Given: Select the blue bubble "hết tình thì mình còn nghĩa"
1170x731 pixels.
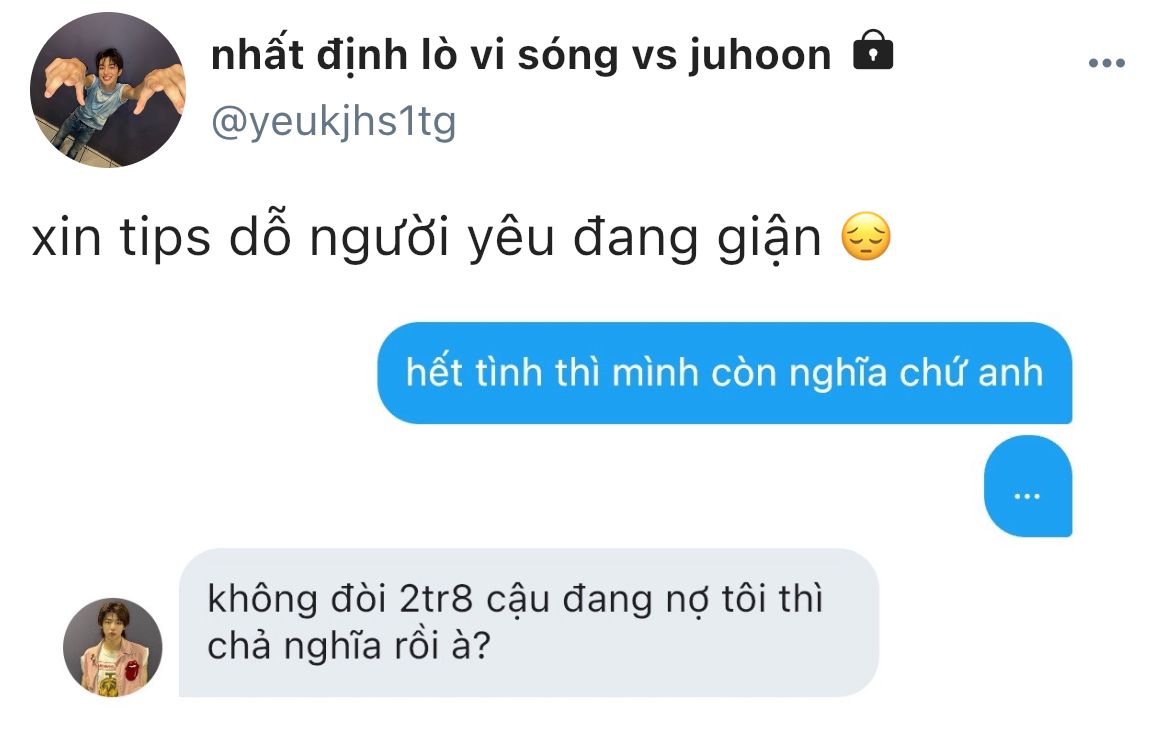Looking at the screenshot, I should (725, 373).
